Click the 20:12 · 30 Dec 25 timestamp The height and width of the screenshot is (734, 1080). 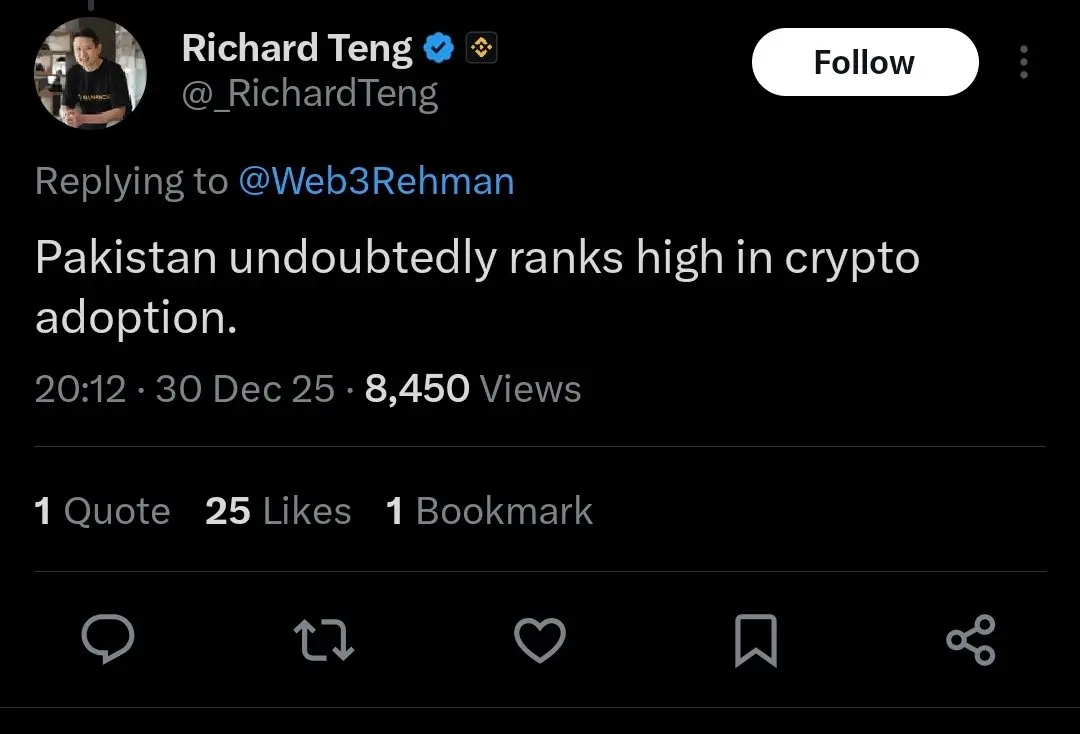[x=185, y=389]
